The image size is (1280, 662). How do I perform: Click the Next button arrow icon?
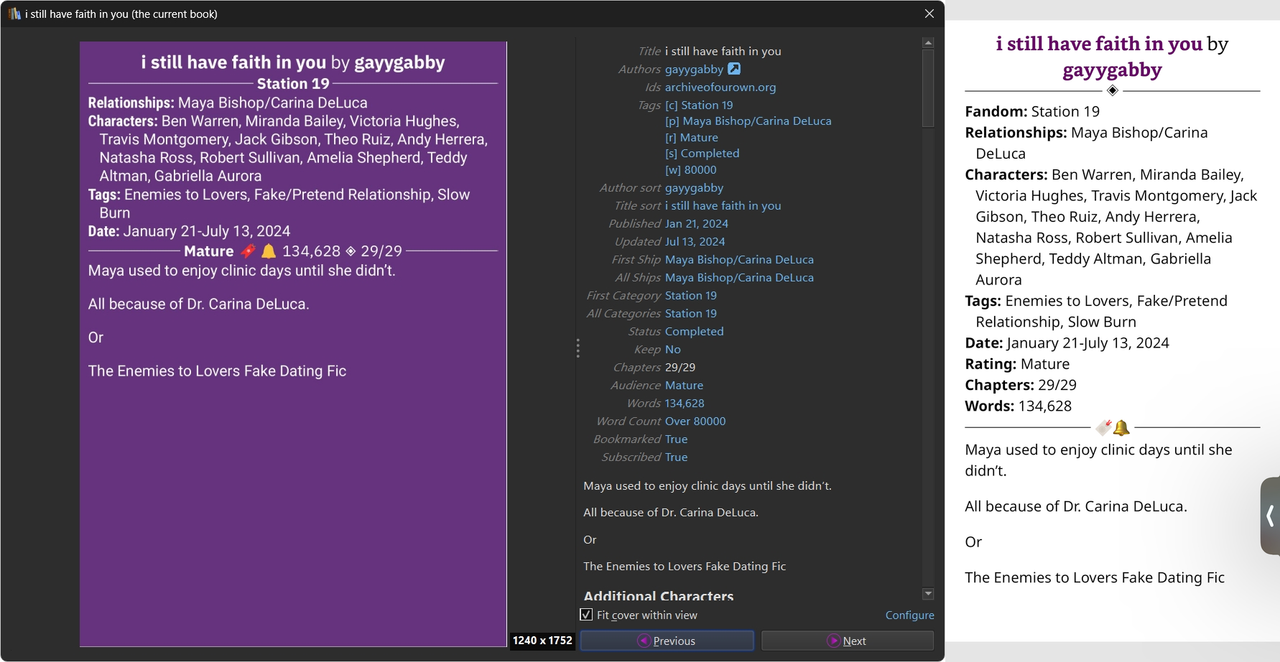(x=833, y=641)
